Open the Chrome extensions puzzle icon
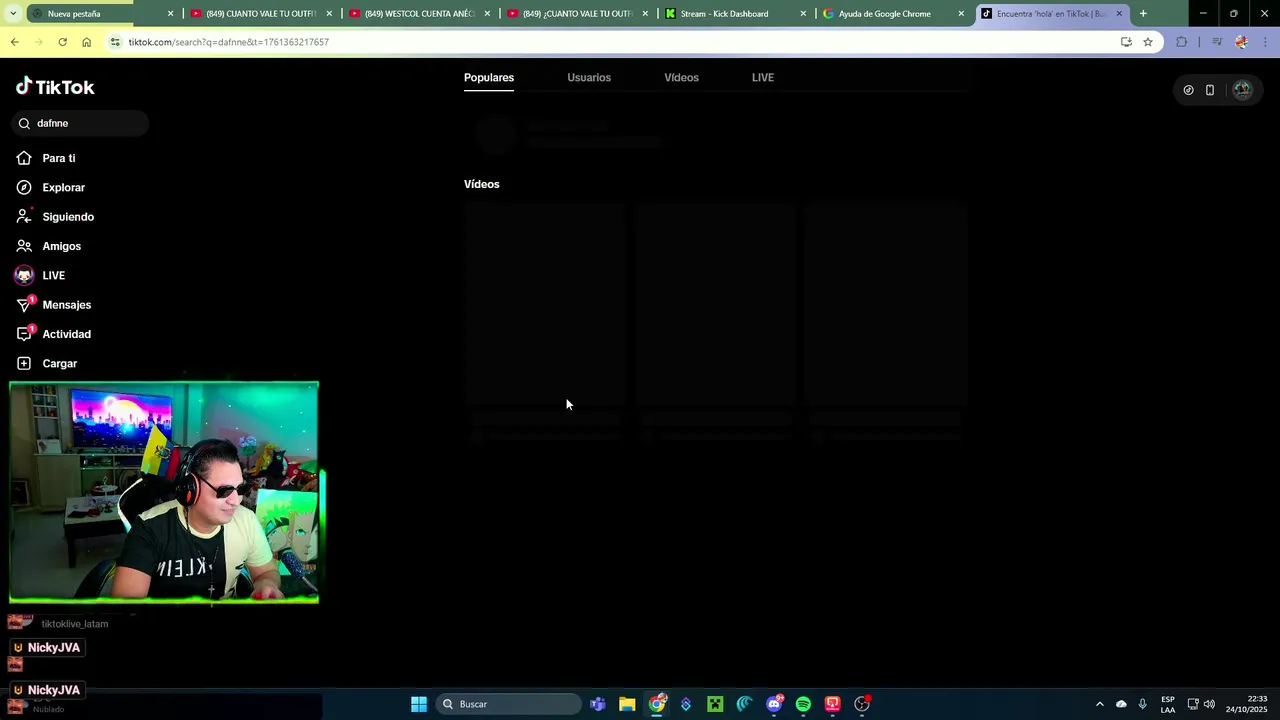Image resolution: width=1280 pixels, height=720 pixels. tap(1181, 42)
